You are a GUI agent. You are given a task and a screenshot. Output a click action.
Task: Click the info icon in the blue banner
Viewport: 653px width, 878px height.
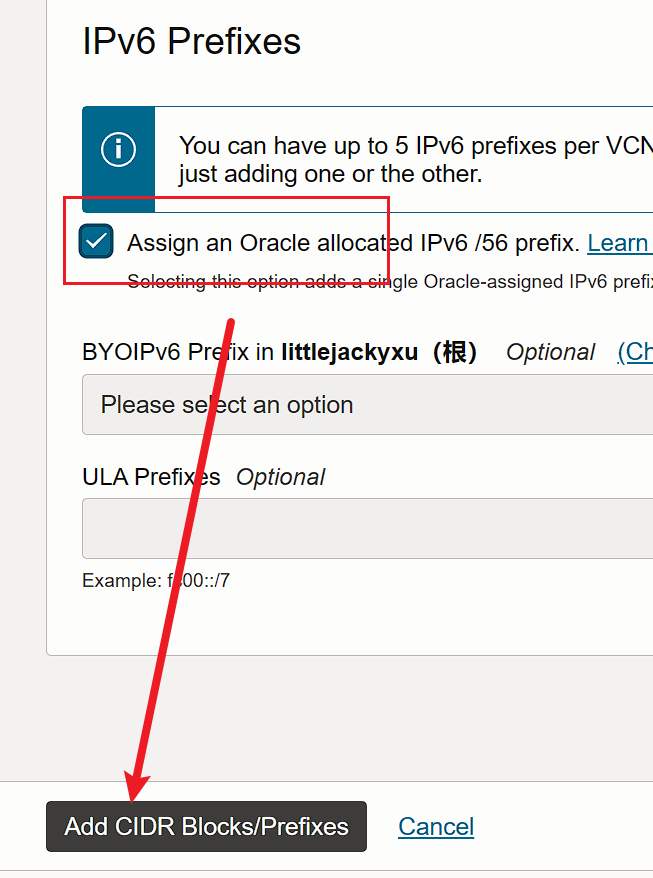click(118, 150)
